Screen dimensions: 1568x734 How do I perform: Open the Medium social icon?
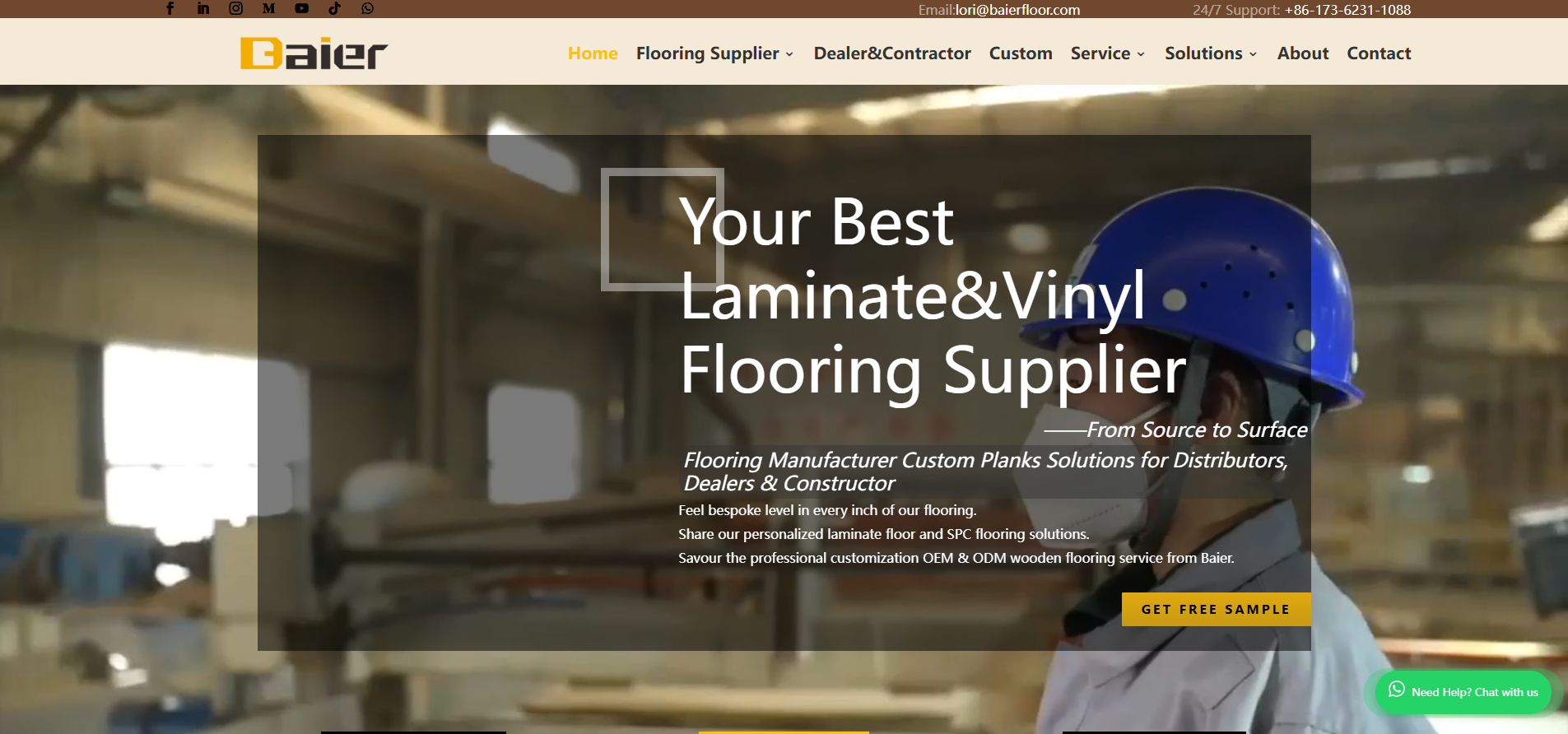(x=268, y=8)
